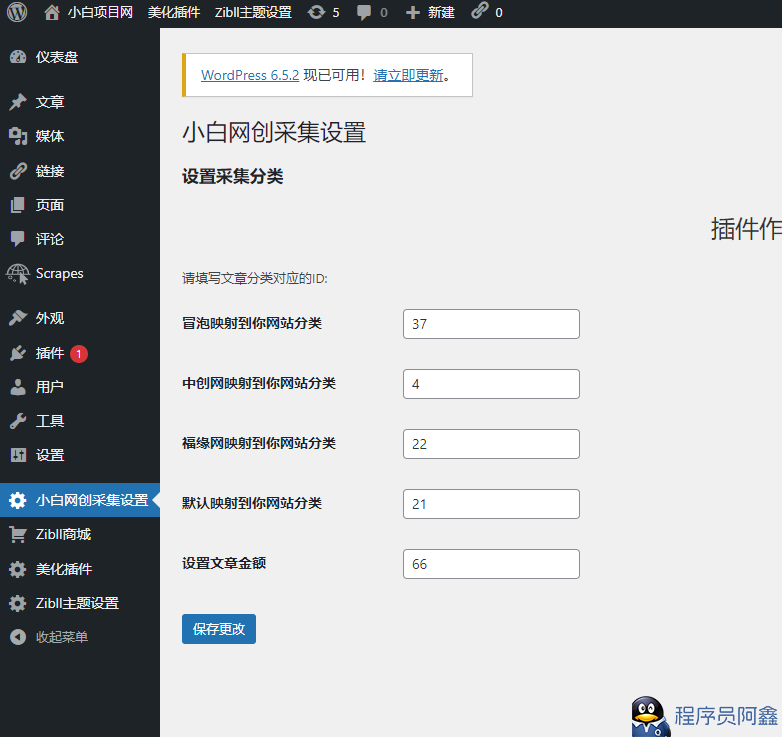Click the Scrapes globe icon
The image size is (782, 737).
coord(18,274)
